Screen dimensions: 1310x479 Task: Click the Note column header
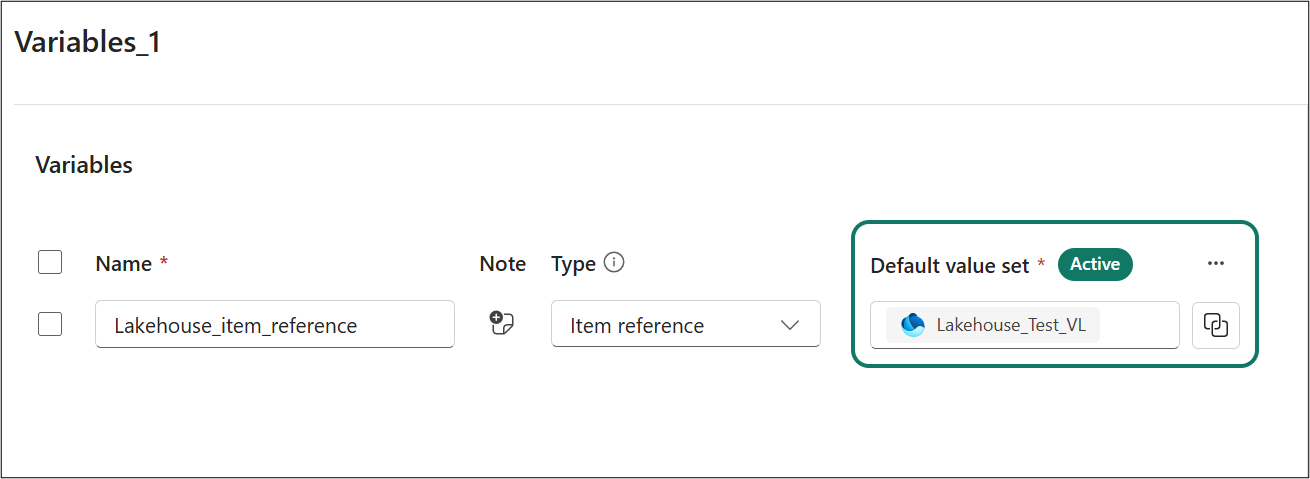click(503, 264)
